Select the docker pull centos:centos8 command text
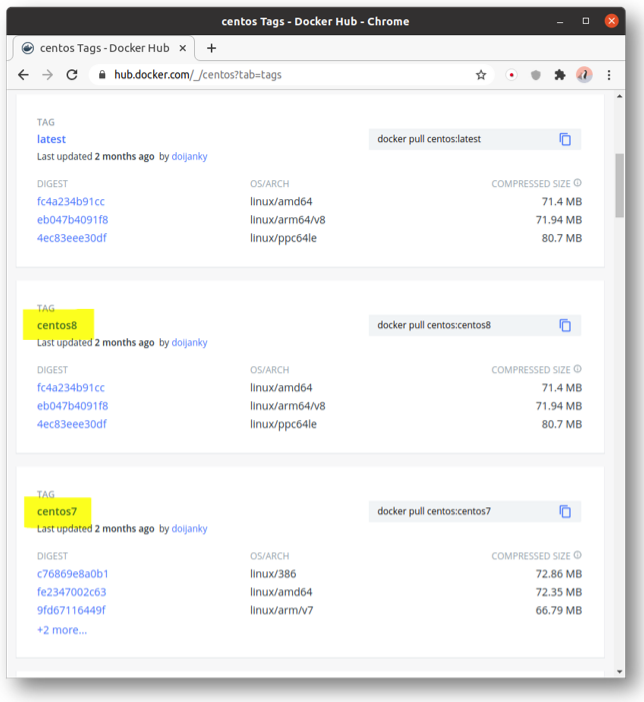Image resolution: width=644 pixels, height=702 pixels. tap(434, 325)
